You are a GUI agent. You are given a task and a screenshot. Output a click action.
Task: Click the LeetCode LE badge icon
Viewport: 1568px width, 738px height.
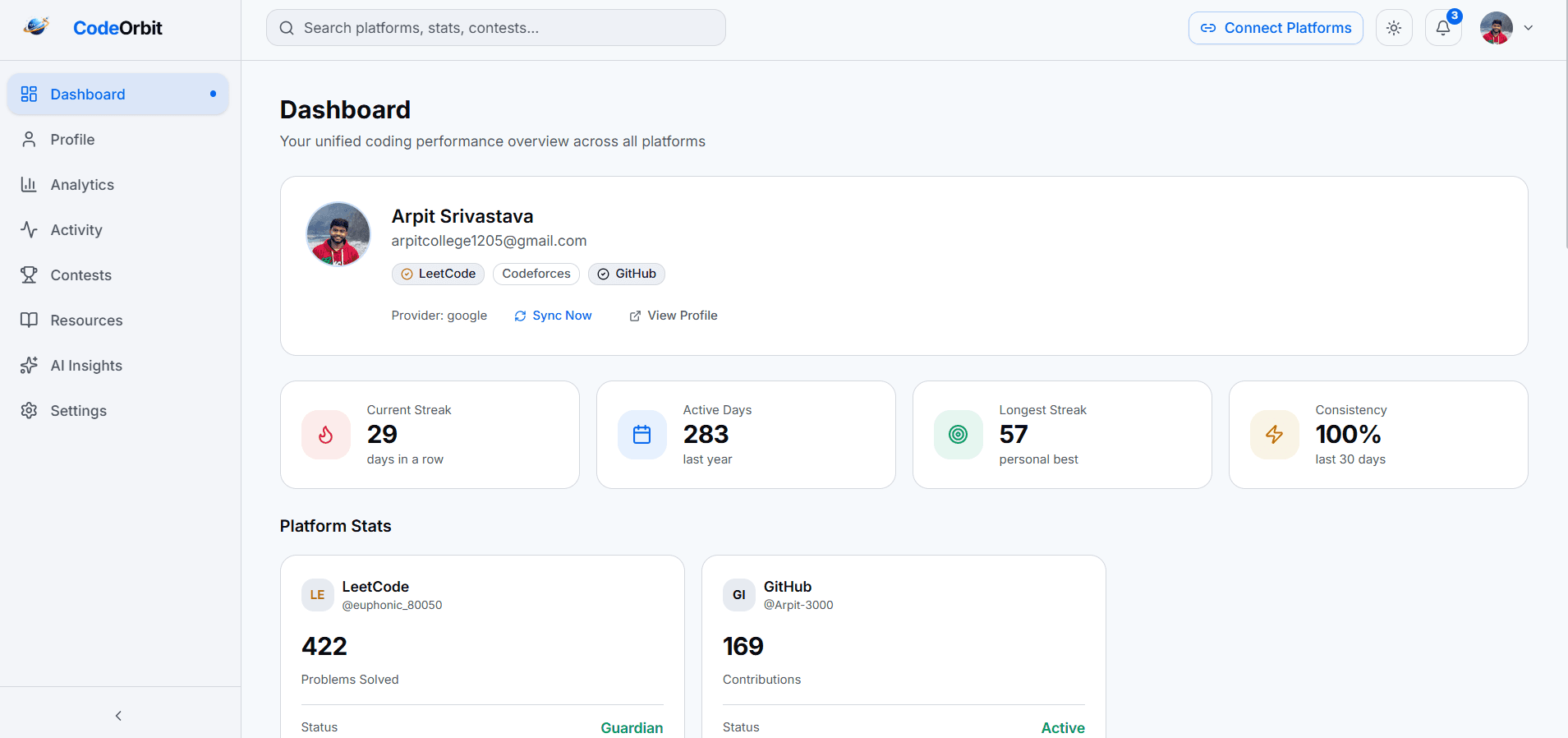point(318,595)
